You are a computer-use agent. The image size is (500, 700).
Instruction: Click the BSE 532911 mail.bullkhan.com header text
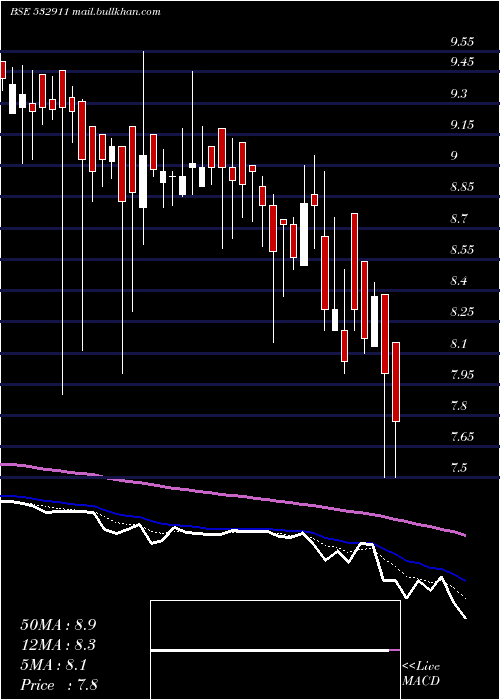click(85, 12)
